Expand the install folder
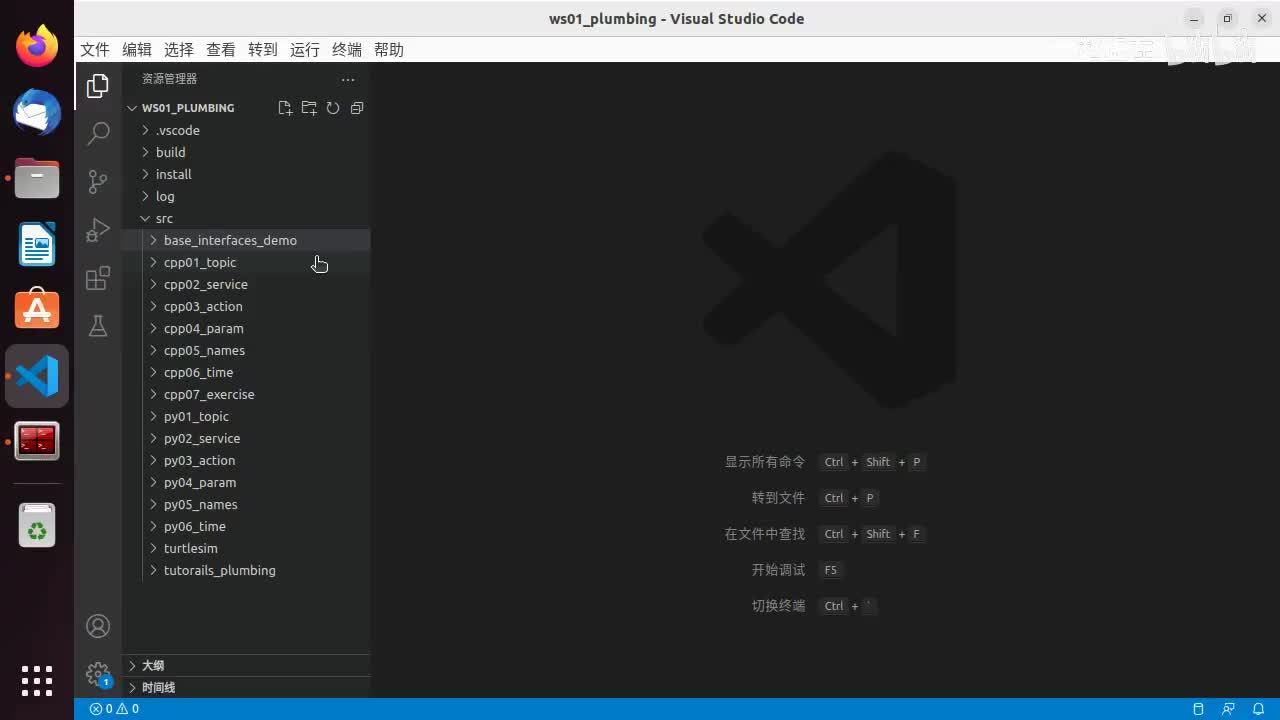This screenshot has width=1280, height=720. 246,174
